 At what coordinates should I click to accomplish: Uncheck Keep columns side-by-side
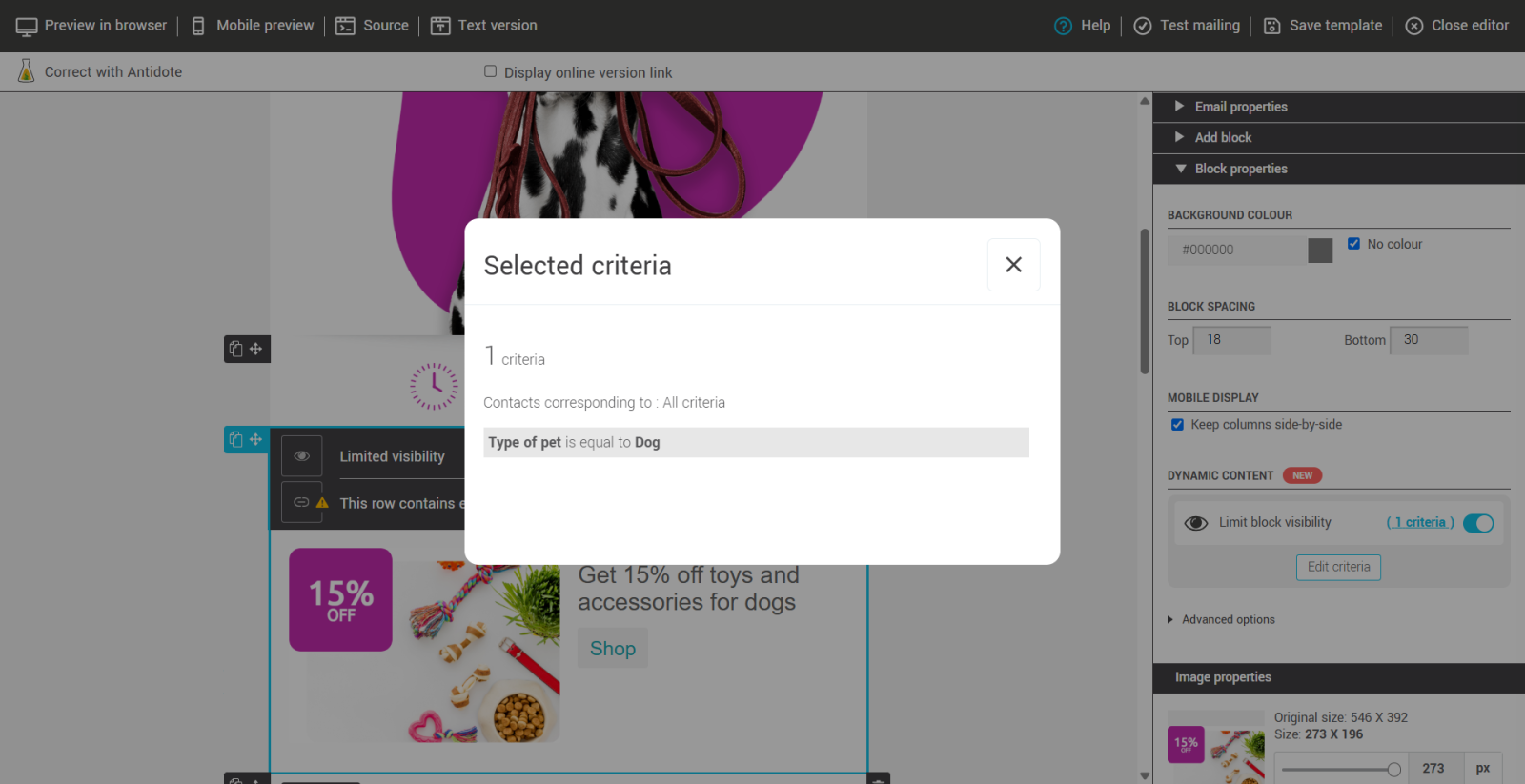tap(1177, 425)
